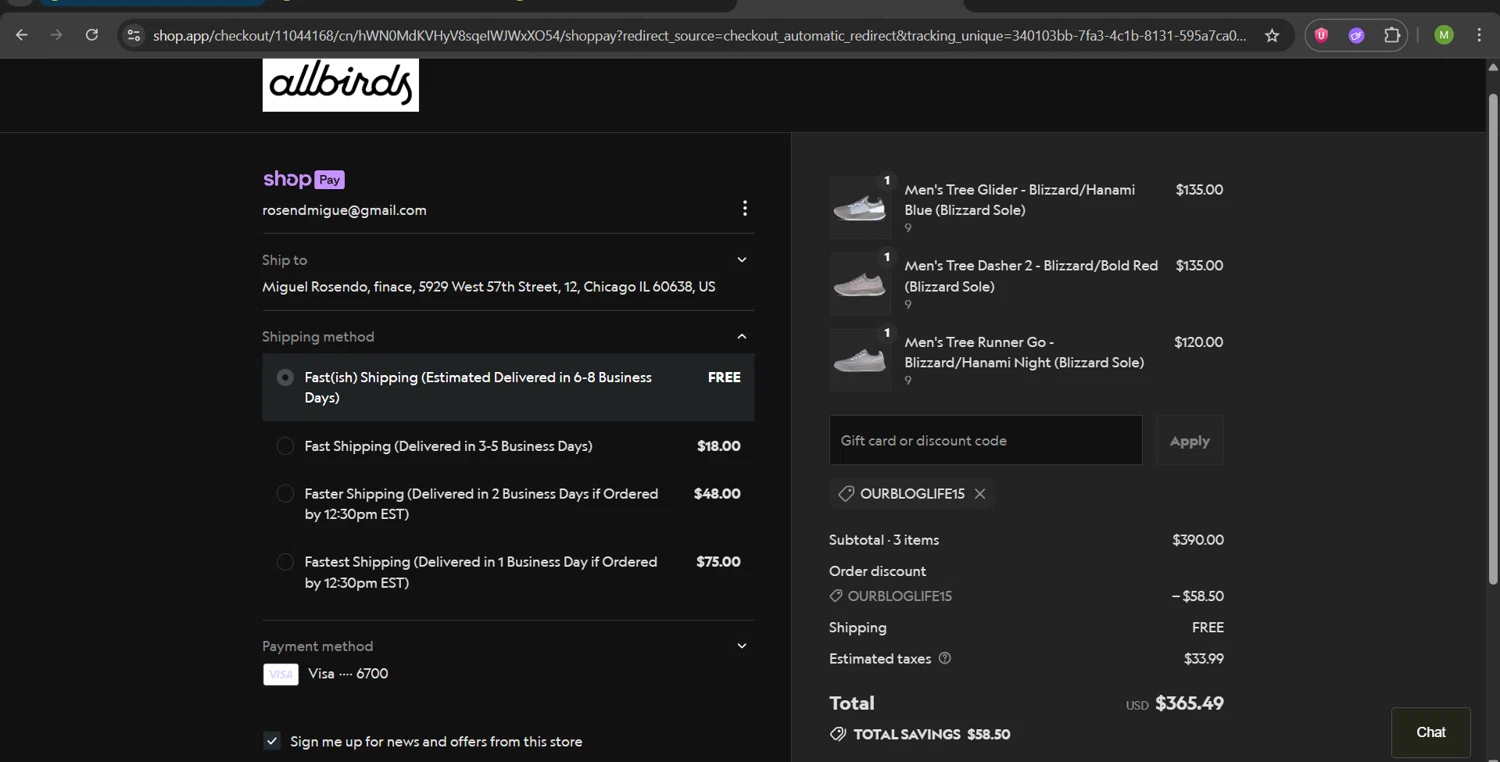Click the Shop Pay logo
1500x762 pixels.
coord(304,179)
